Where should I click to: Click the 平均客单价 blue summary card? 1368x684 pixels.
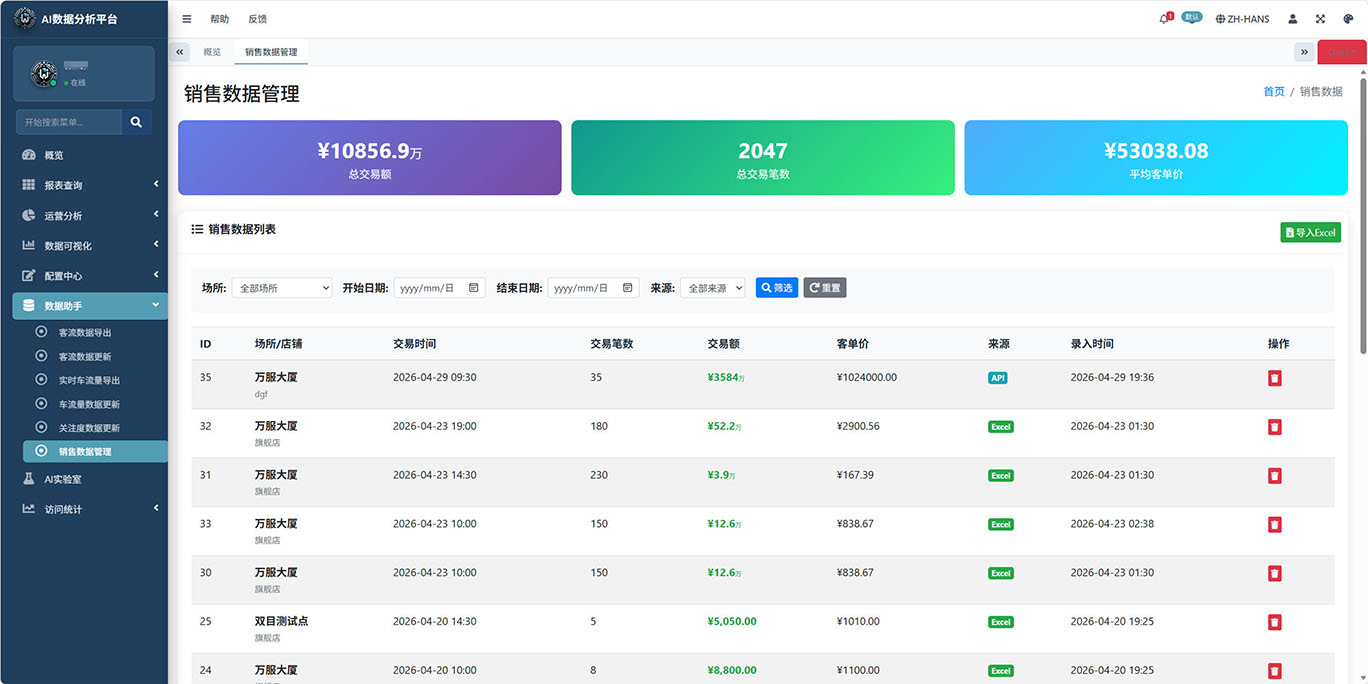tap(1156, 158)
